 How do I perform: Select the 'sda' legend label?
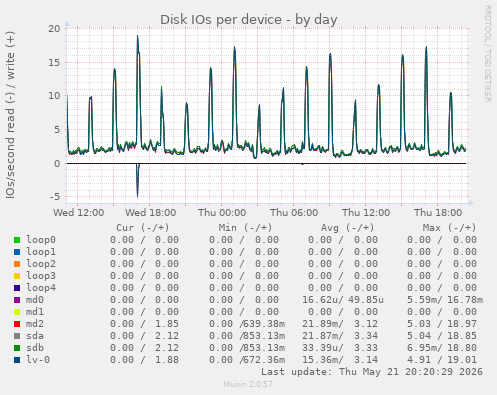(x=35, y=336)
